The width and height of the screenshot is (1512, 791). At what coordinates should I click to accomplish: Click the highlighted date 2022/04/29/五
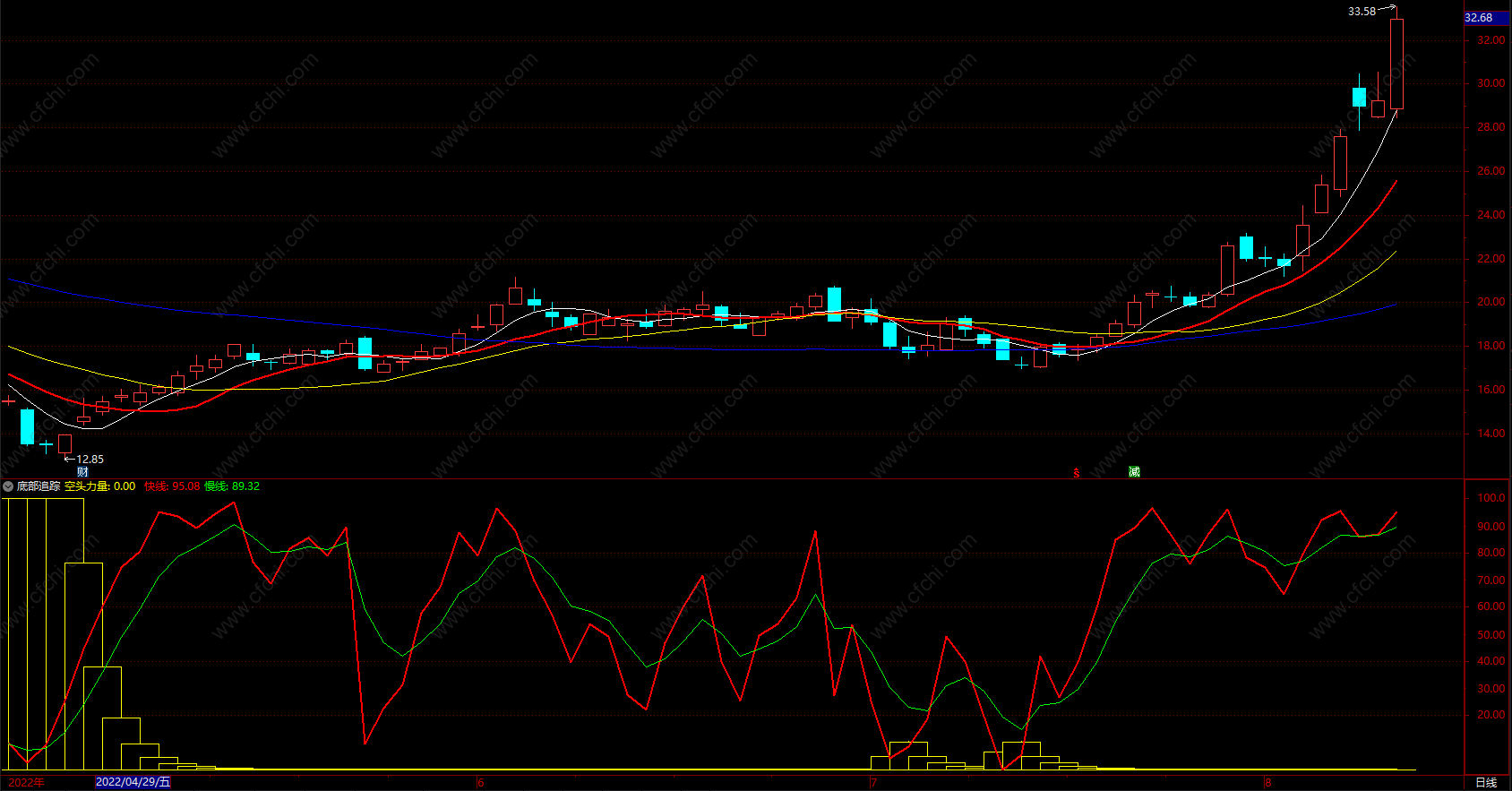coord(133,782)
